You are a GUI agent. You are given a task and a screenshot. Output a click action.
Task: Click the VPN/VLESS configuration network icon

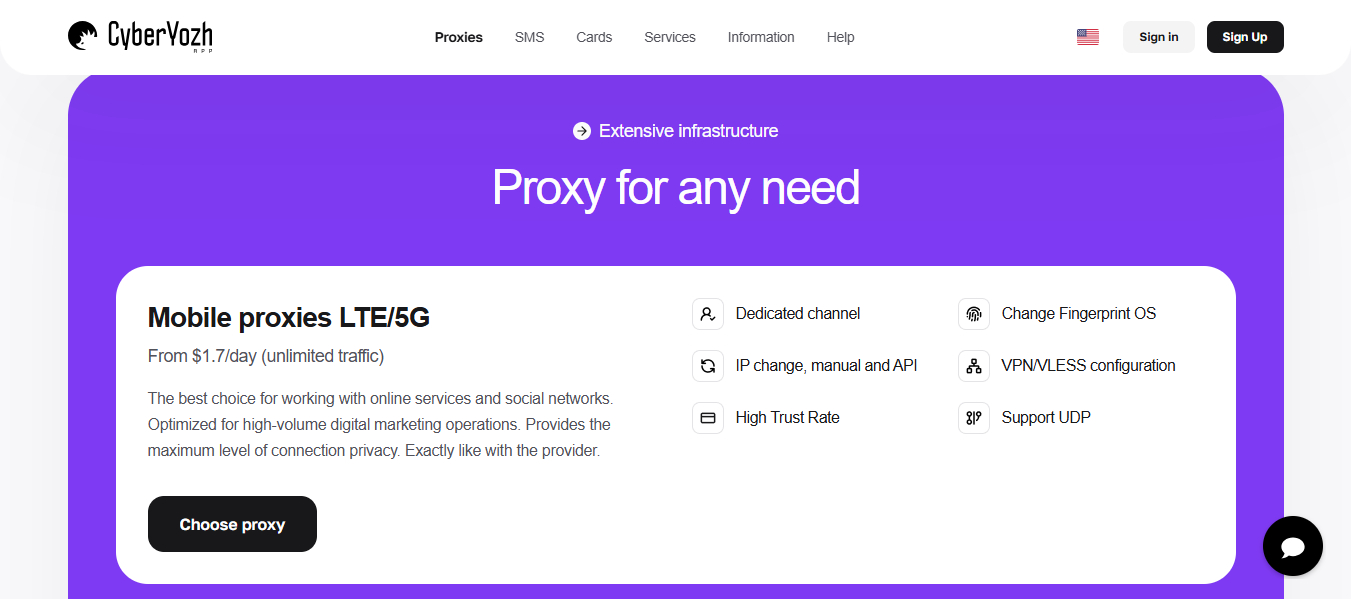pos(974,366)
